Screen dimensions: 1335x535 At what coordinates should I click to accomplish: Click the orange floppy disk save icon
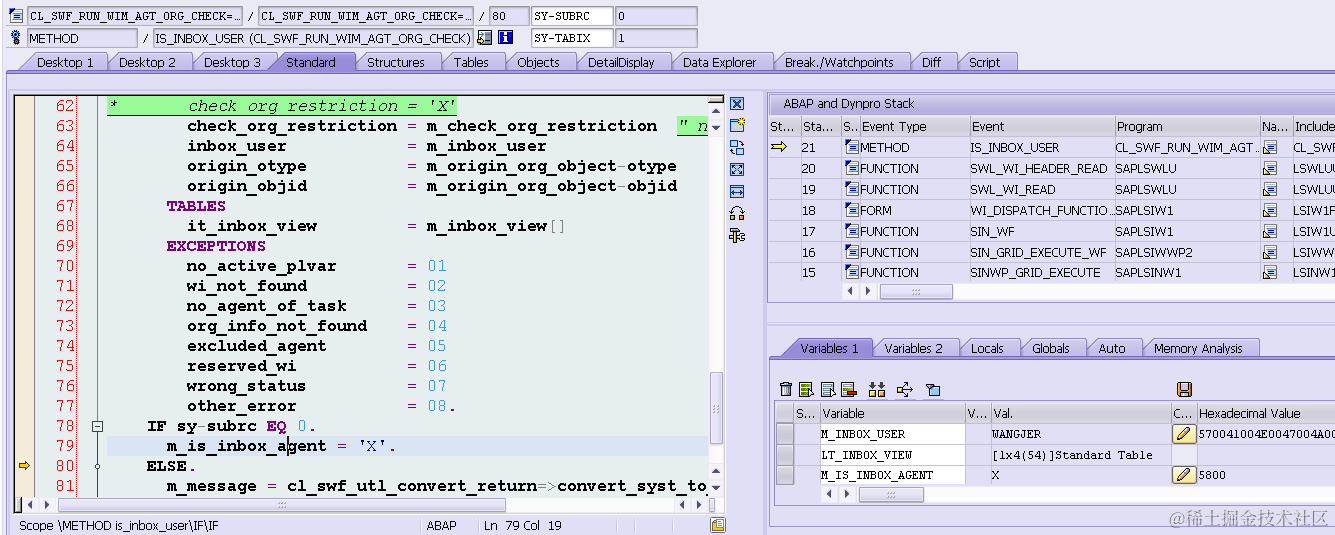pos(1184,389)
